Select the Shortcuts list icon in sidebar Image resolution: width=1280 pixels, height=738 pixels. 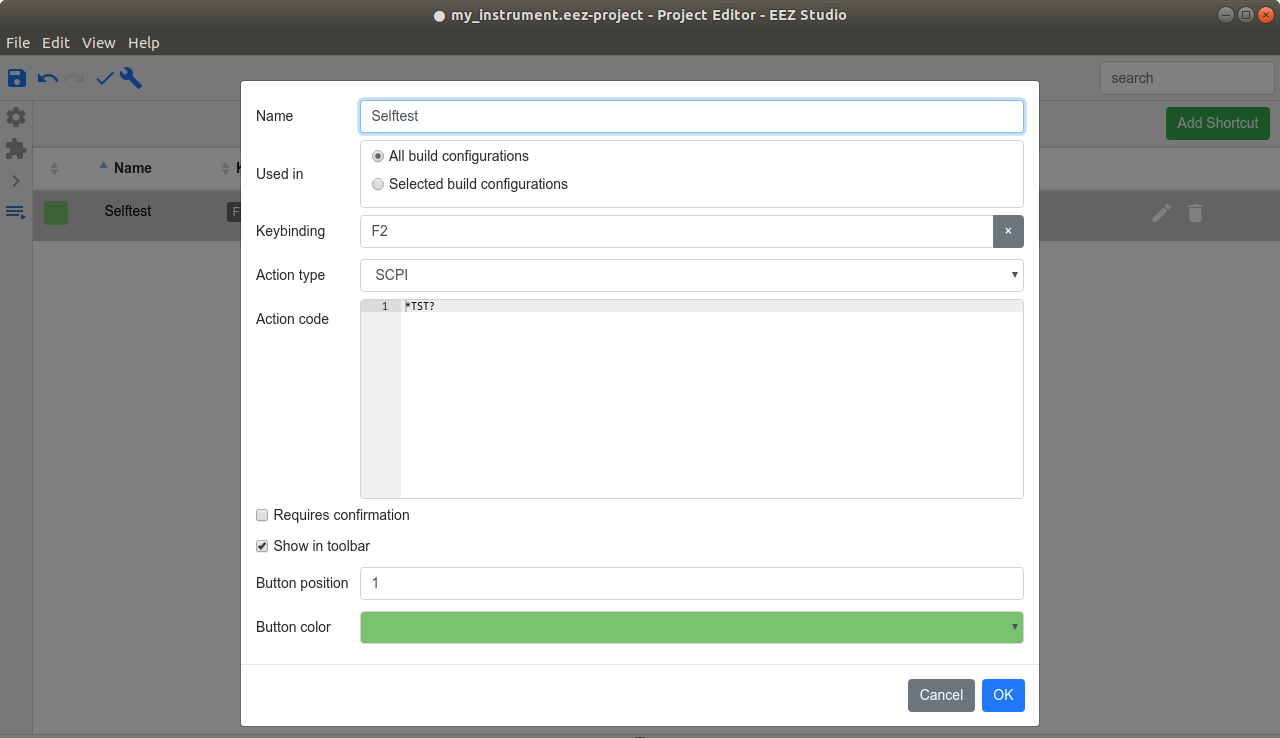click(16, 212)
